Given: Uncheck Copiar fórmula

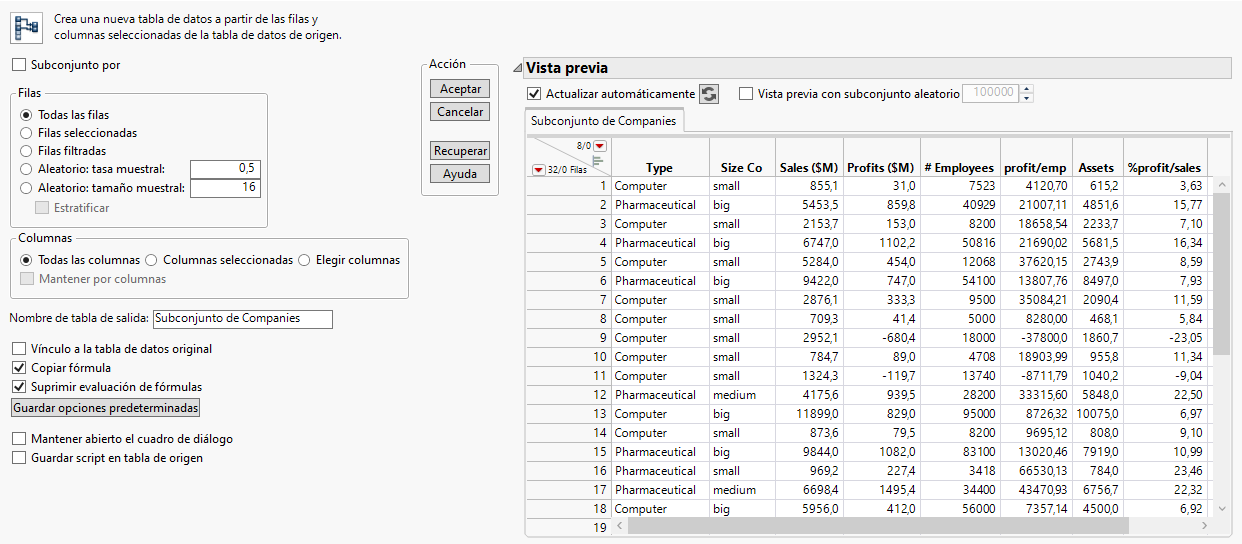Looking at the screenshot, I should pos(20,368).
